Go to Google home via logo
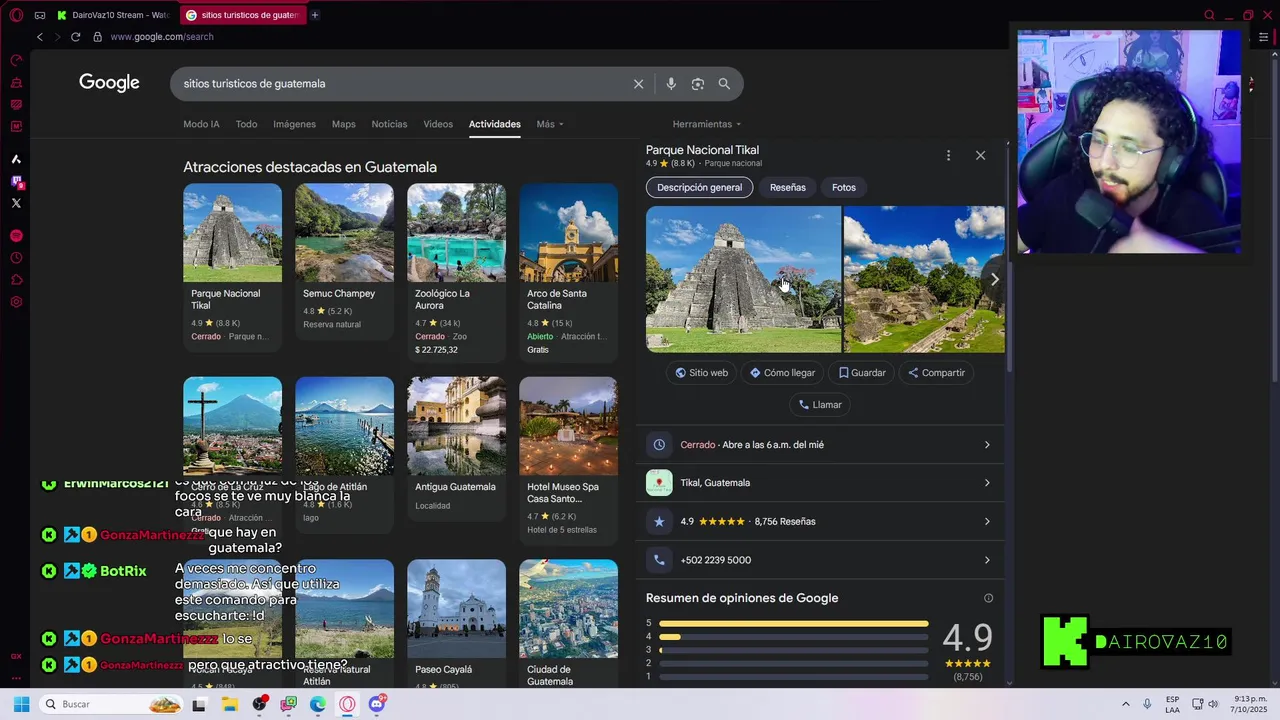The height and width of the screenshot is (720, 1280). point(109,83)
